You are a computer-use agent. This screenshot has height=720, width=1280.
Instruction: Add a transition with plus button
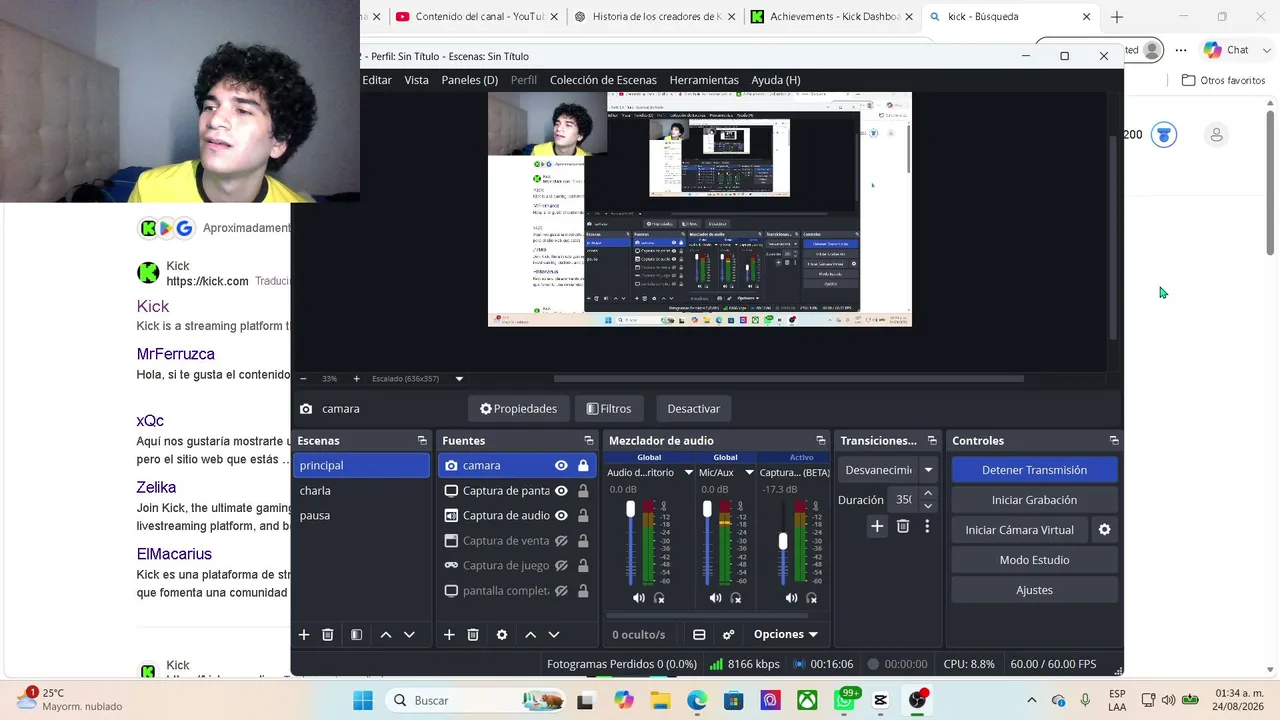(877, 526)
